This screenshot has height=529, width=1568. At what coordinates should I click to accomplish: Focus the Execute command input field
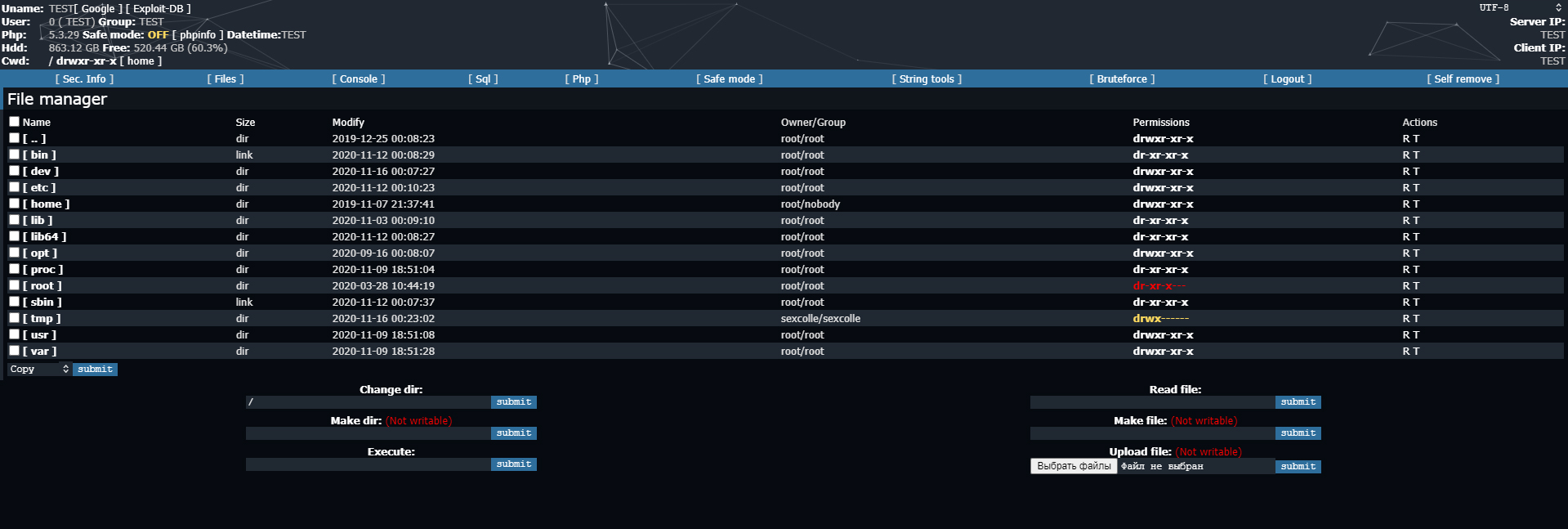click(369, 464)
